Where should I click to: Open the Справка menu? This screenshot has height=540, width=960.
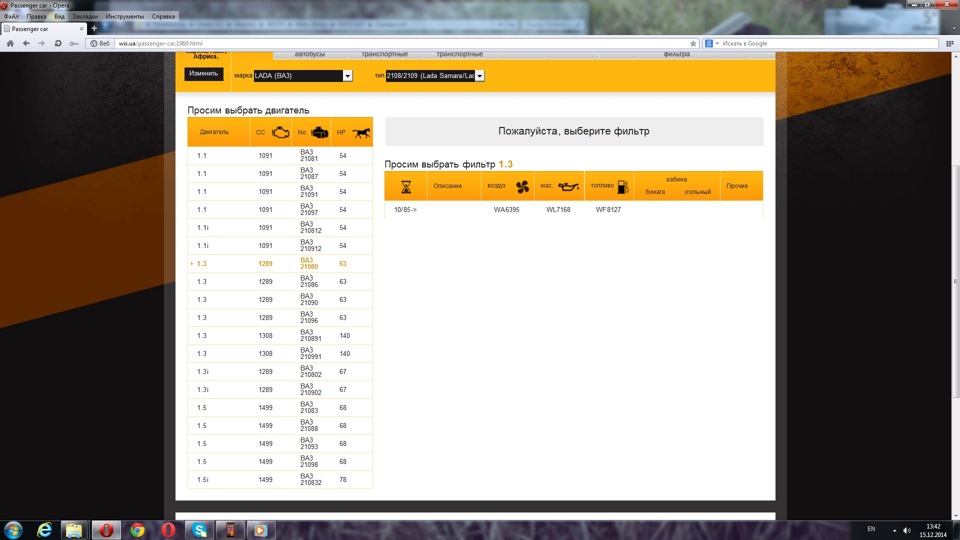(163, 17)
